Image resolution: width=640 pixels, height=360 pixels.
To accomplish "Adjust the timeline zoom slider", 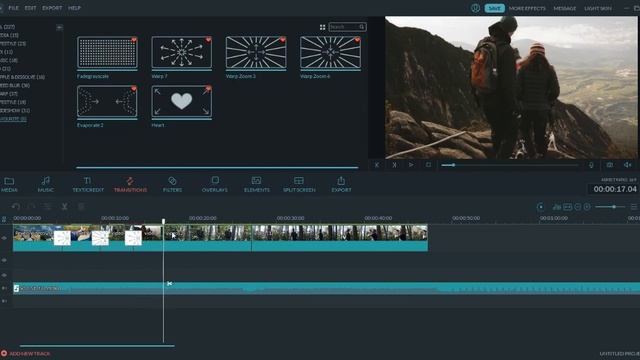I will 610,207.
